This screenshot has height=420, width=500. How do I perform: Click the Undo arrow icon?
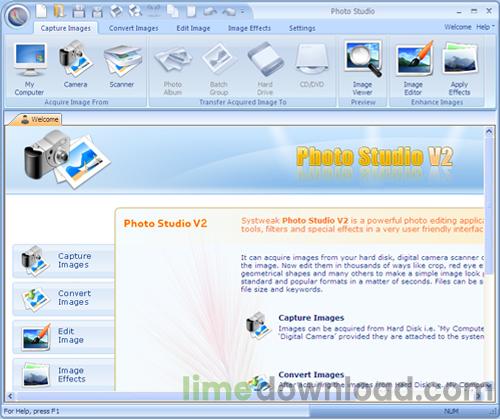coord(210,12)
